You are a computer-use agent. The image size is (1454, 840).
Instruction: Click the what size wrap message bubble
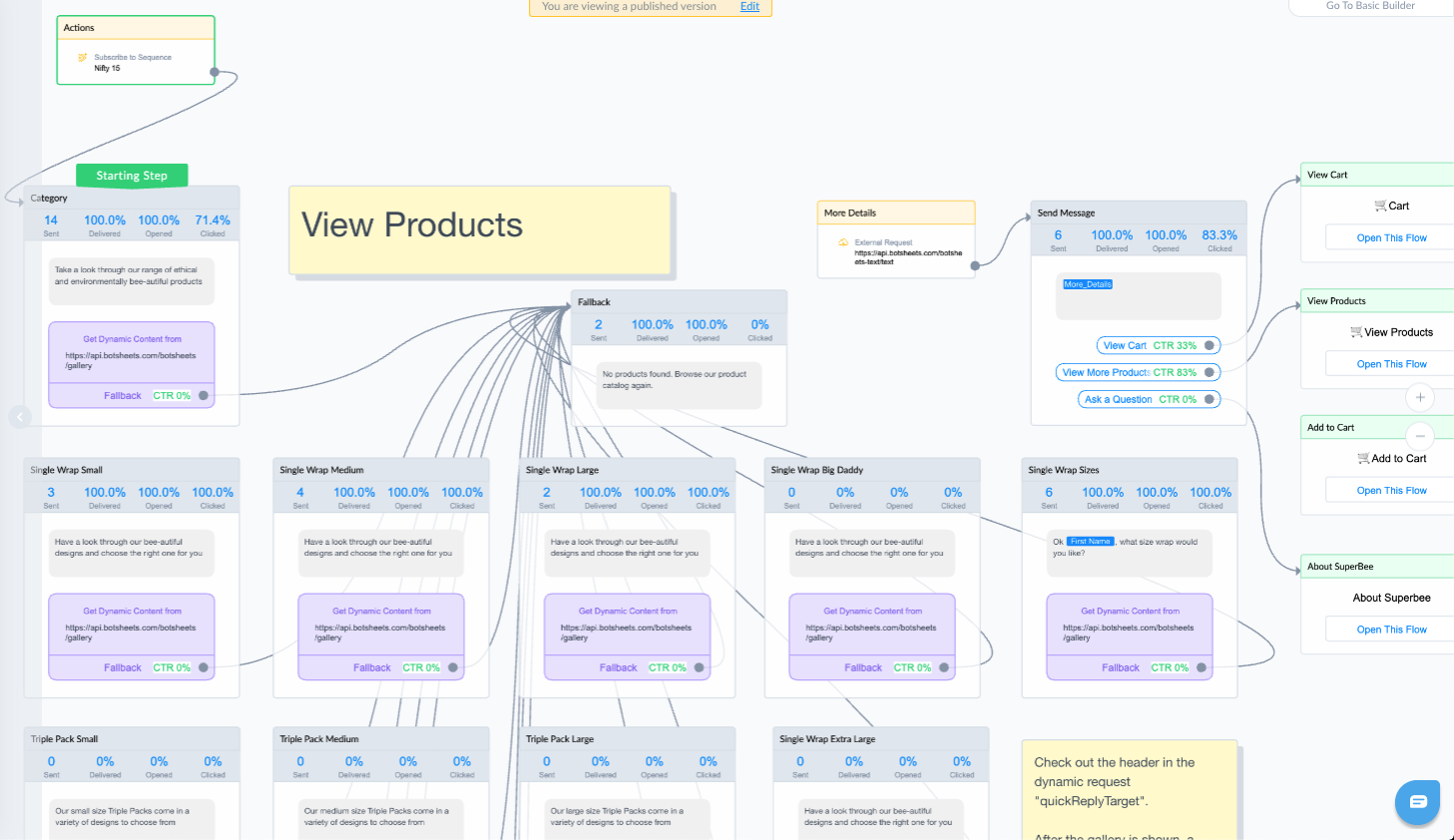tap(1130, 553)
